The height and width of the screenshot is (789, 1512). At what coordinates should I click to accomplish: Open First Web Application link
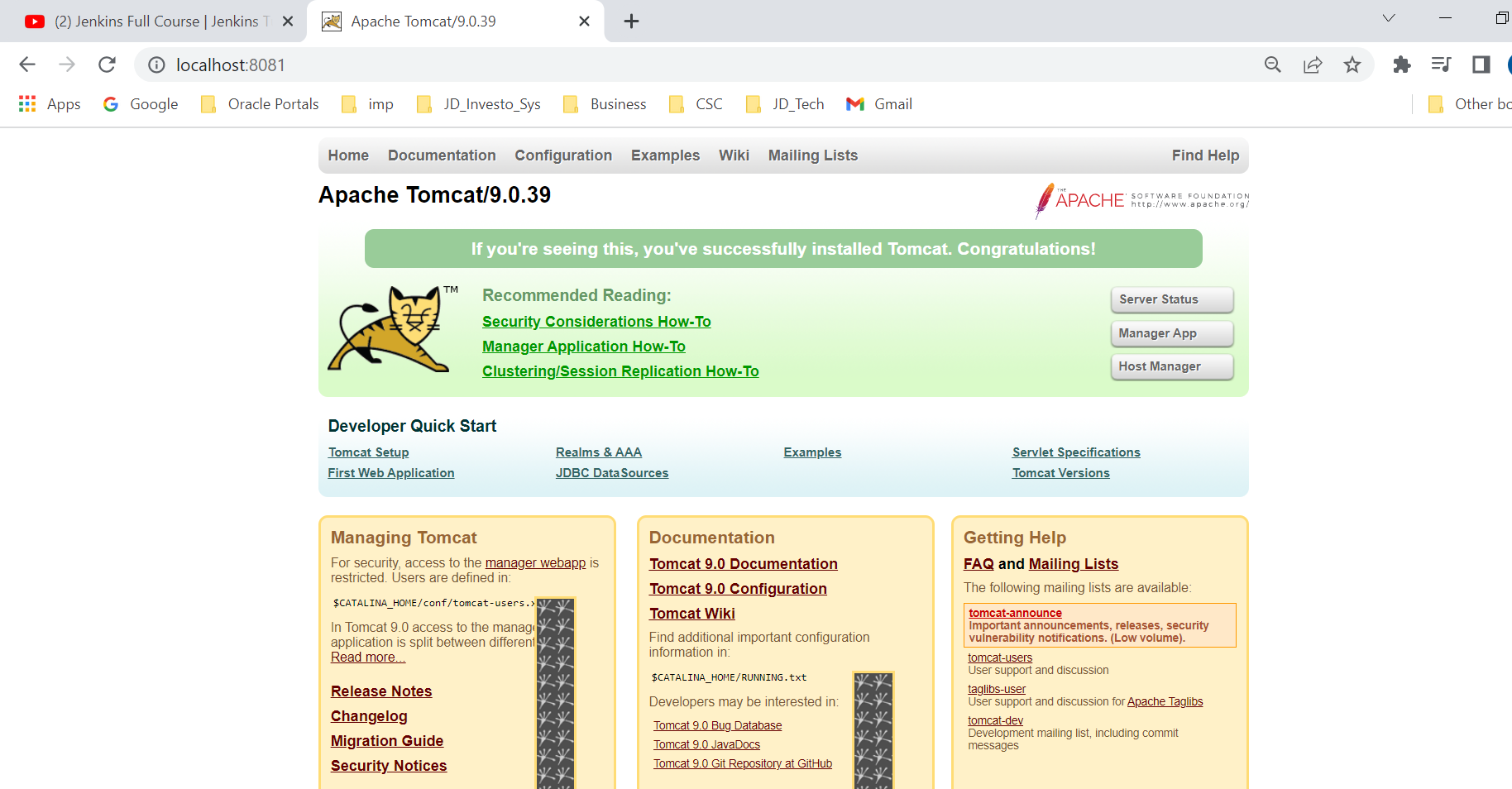click(x=391, y=473)
